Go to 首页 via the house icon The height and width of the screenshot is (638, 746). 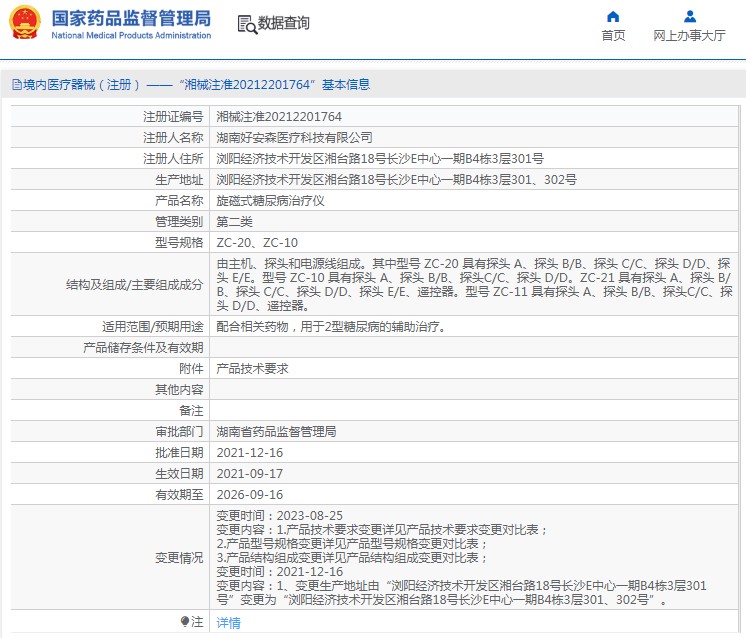613,16
